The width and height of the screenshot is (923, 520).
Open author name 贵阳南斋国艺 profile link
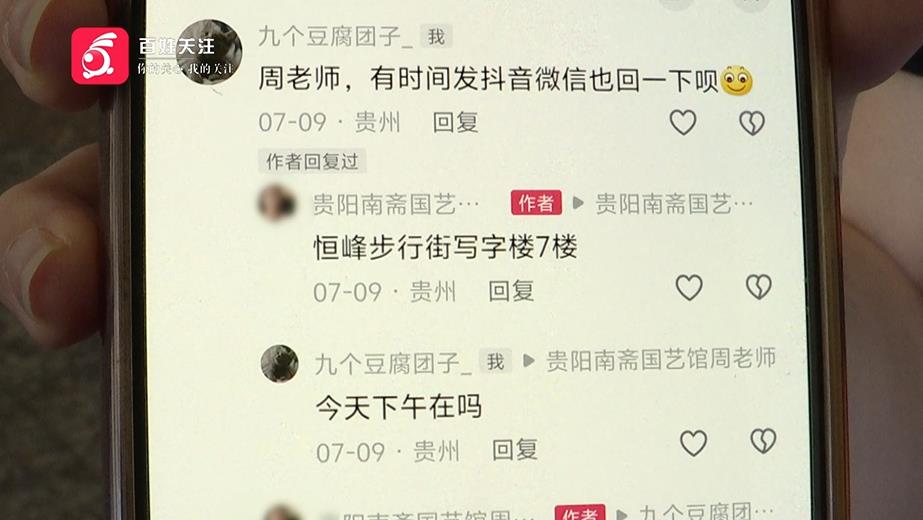(x=396, y=204)
